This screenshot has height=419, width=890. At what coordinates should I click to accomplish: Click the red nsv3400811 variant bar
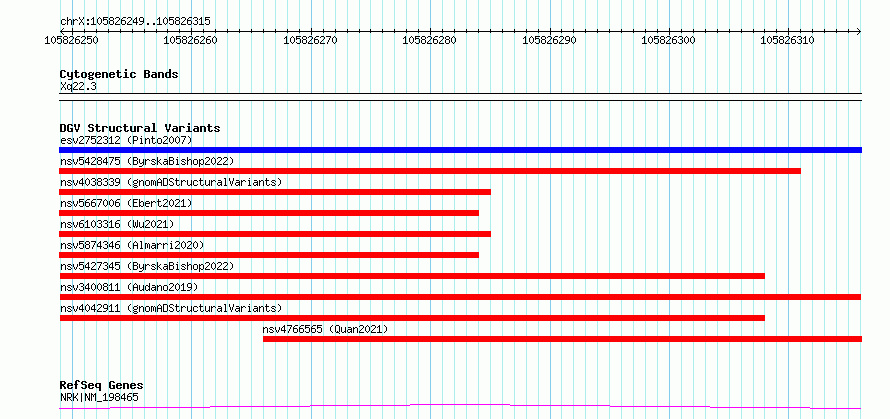pyautogui.click(x=460, y=297)
